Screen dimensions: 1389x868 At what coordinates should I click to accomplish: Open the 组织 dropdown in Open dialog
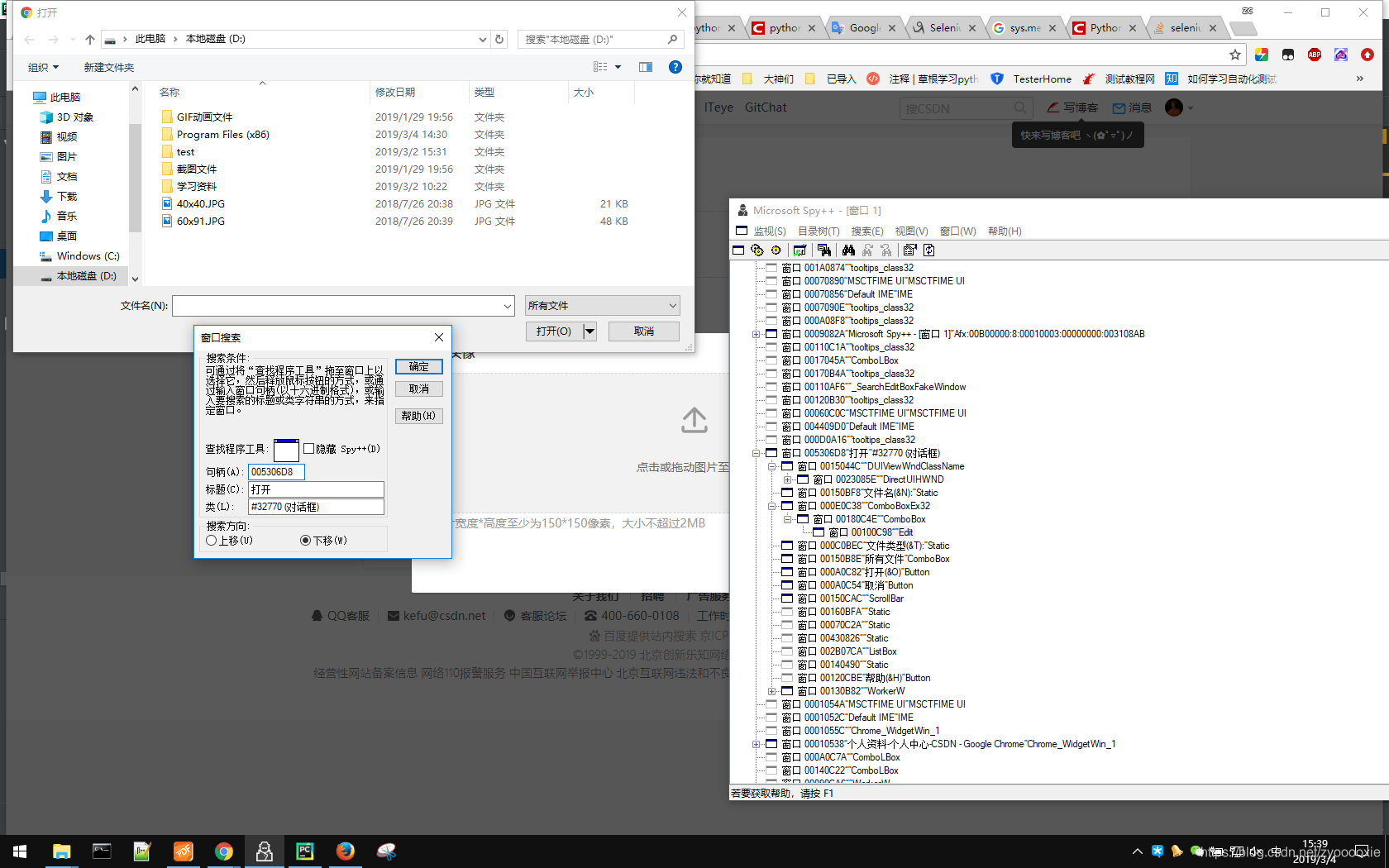click(43, 67)
